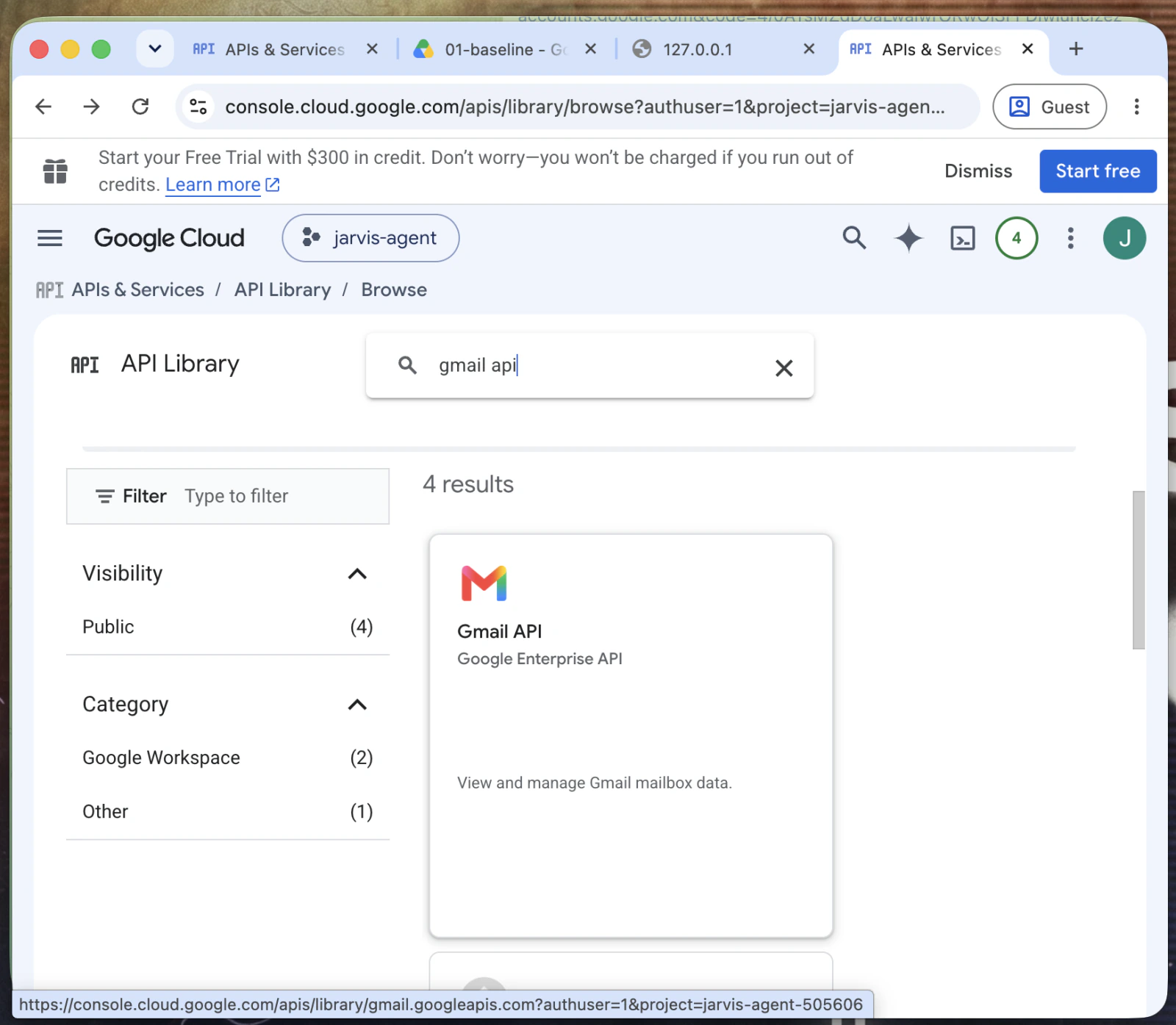The height and width of the screenshot is (1025, 1176).
Task: Click the 'Google Enterprise API' subtitle
Action: [x=540, y=659]
